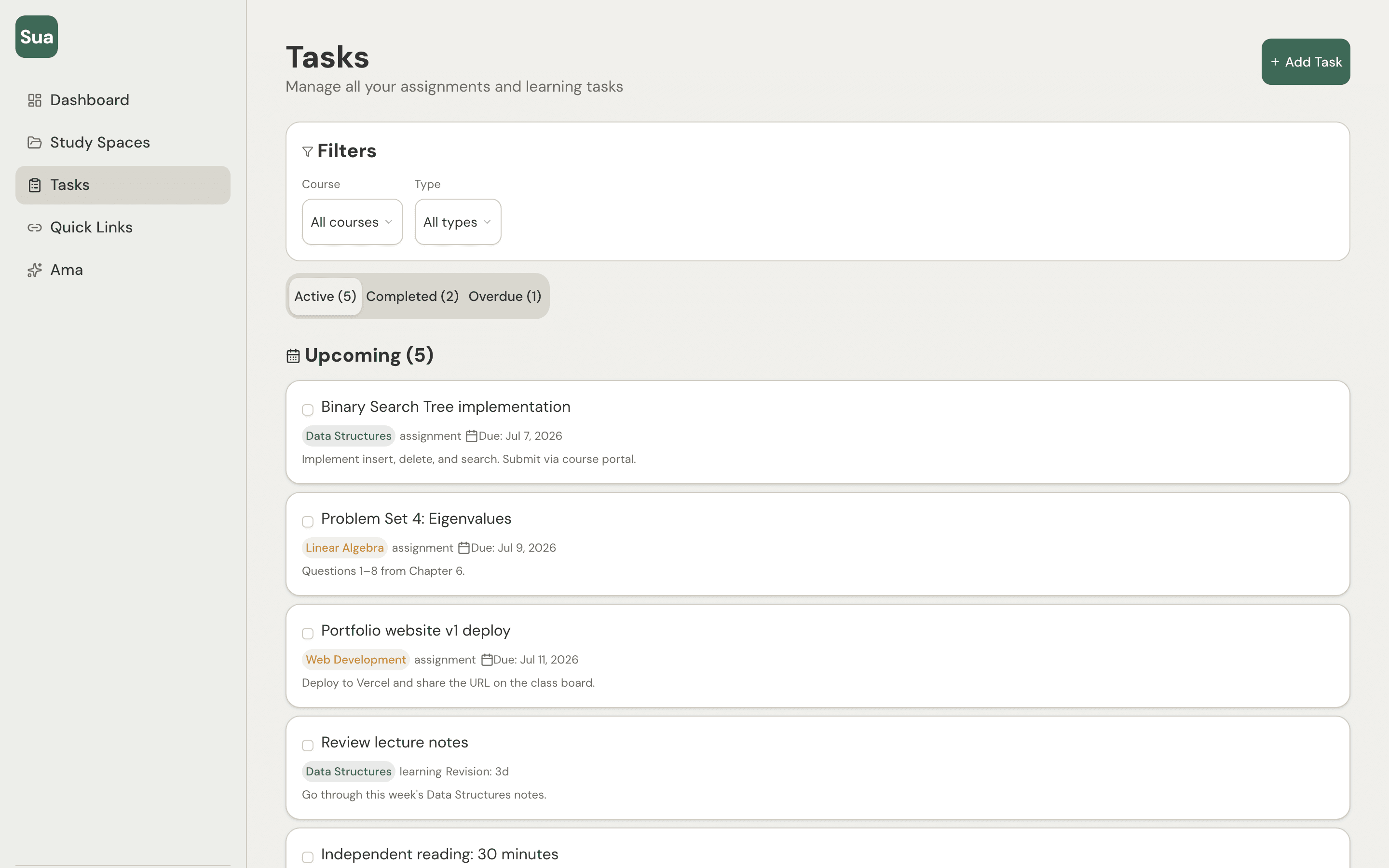1389x868 pixels.
Task: Click the Quick Links chain icon
Action: [x=34, y=227]
